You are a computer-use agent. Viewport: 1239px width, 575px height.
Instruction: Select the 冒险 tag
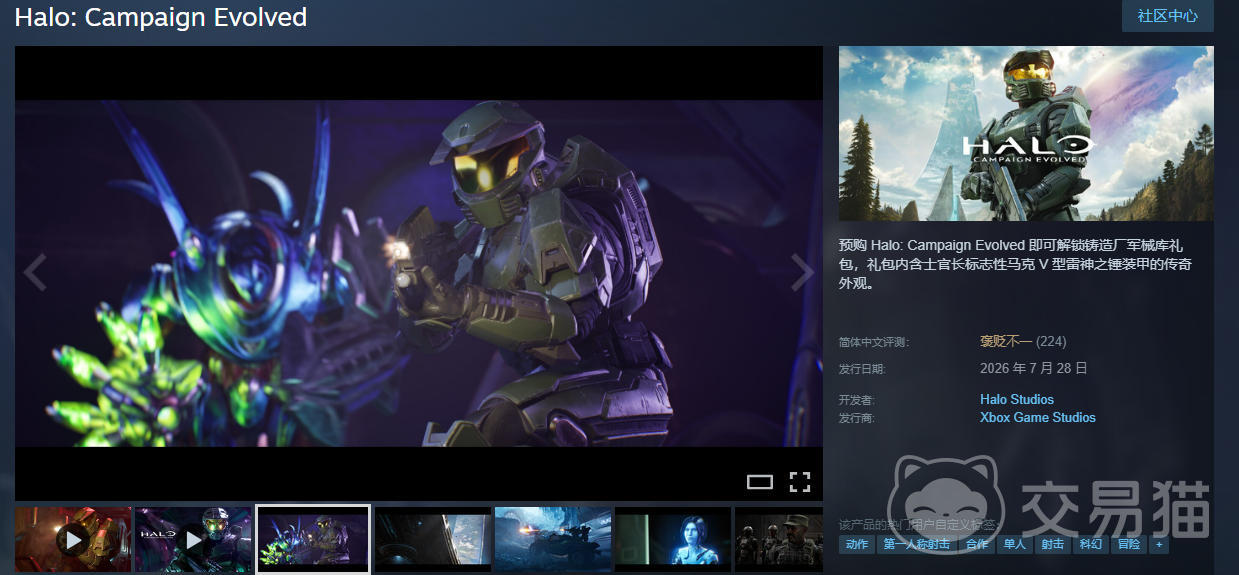(x=1129, y=544)
